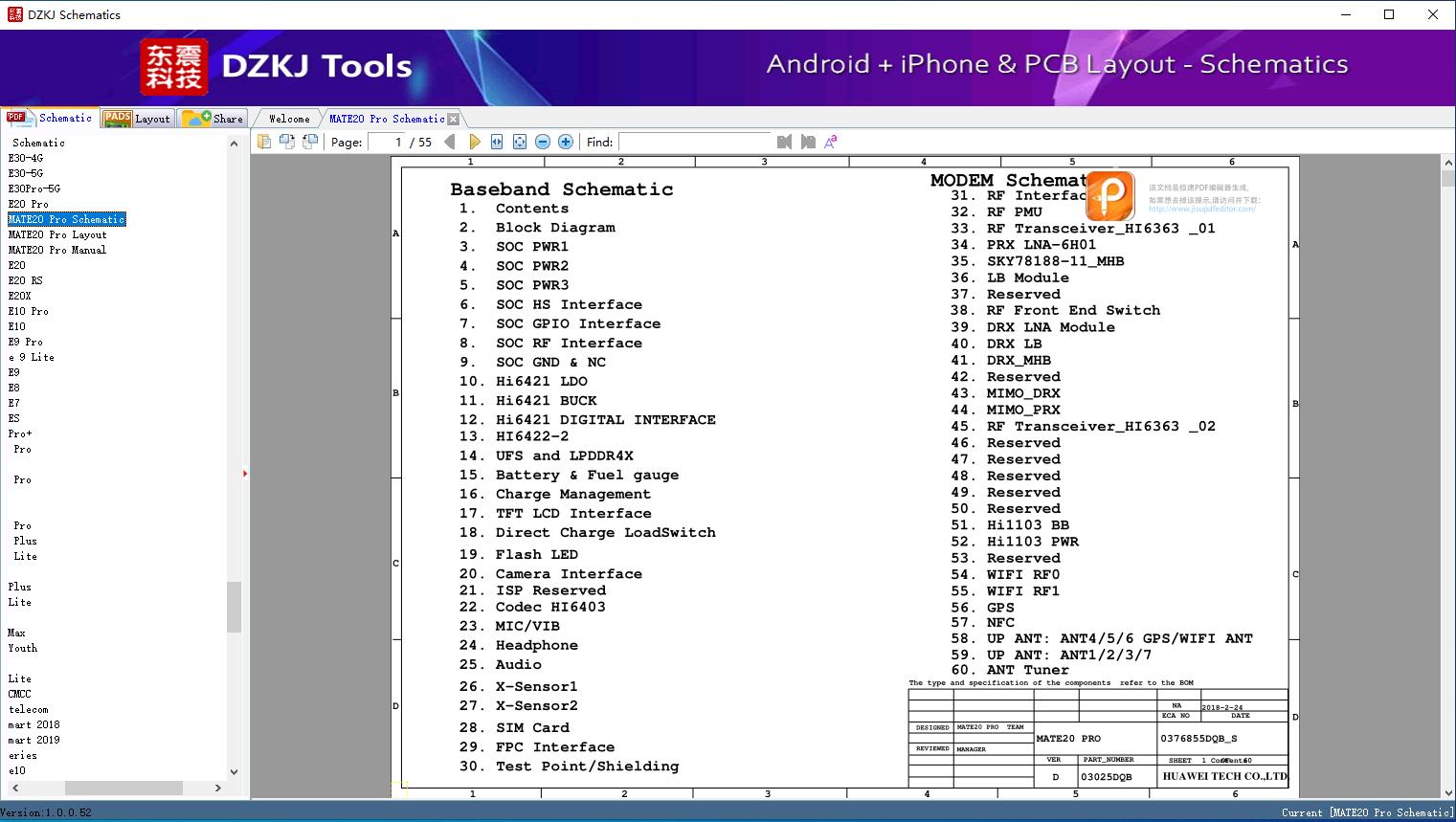Select E30-4G in the schematic list
Image resolution: width=1456 pixels, height=822 pixels.
coord(26,158)
